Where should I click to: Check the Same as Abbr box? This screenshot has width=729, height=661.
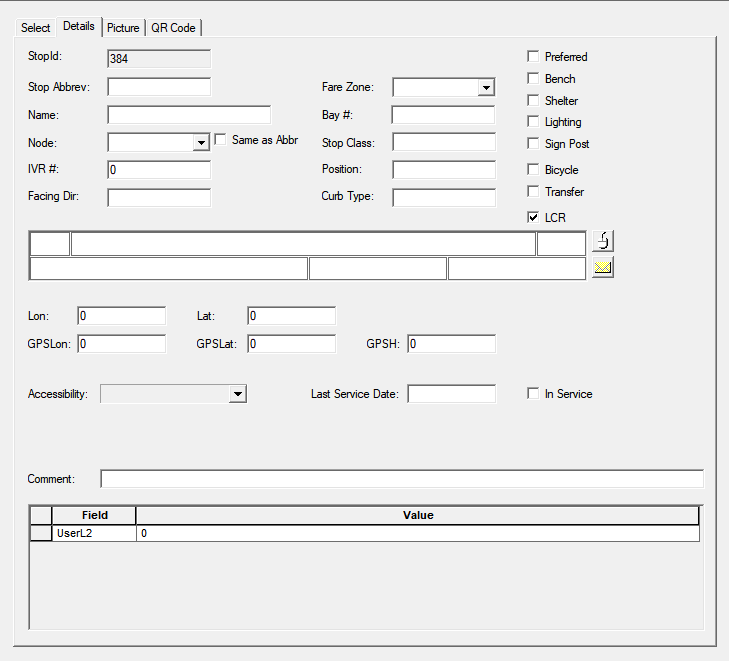(220, 139)
